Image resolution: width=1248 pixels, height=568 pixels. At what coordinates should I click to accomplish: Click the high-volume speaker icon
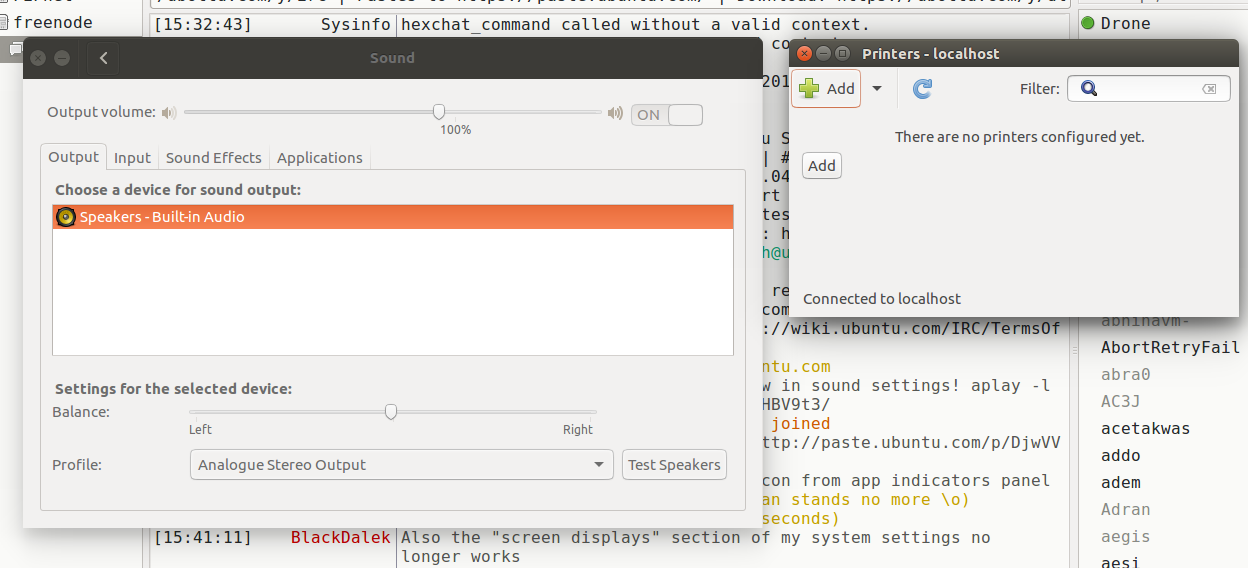tap(615, 113)
